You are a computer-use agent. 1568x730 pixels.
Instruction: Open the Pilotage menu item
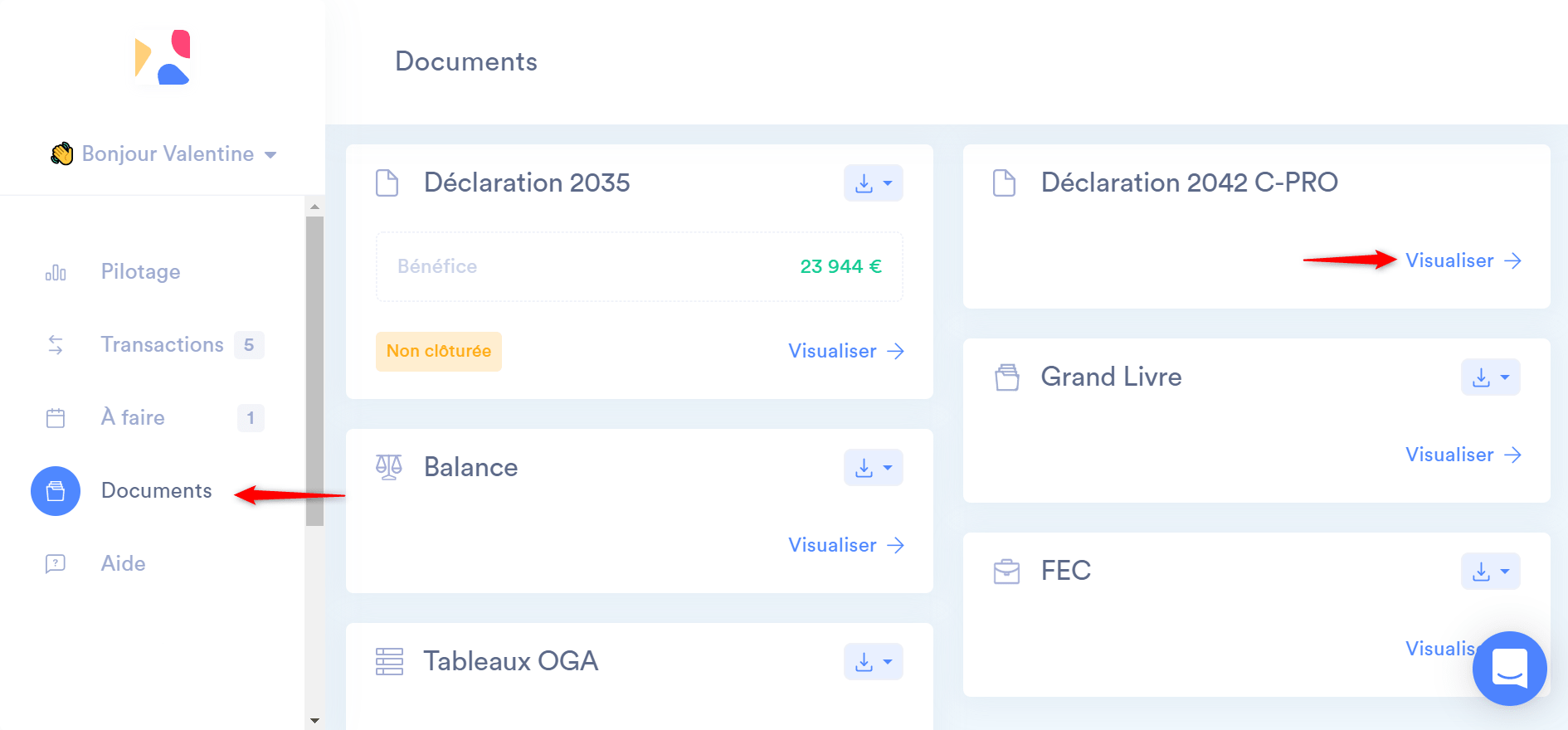pos(140,272)
